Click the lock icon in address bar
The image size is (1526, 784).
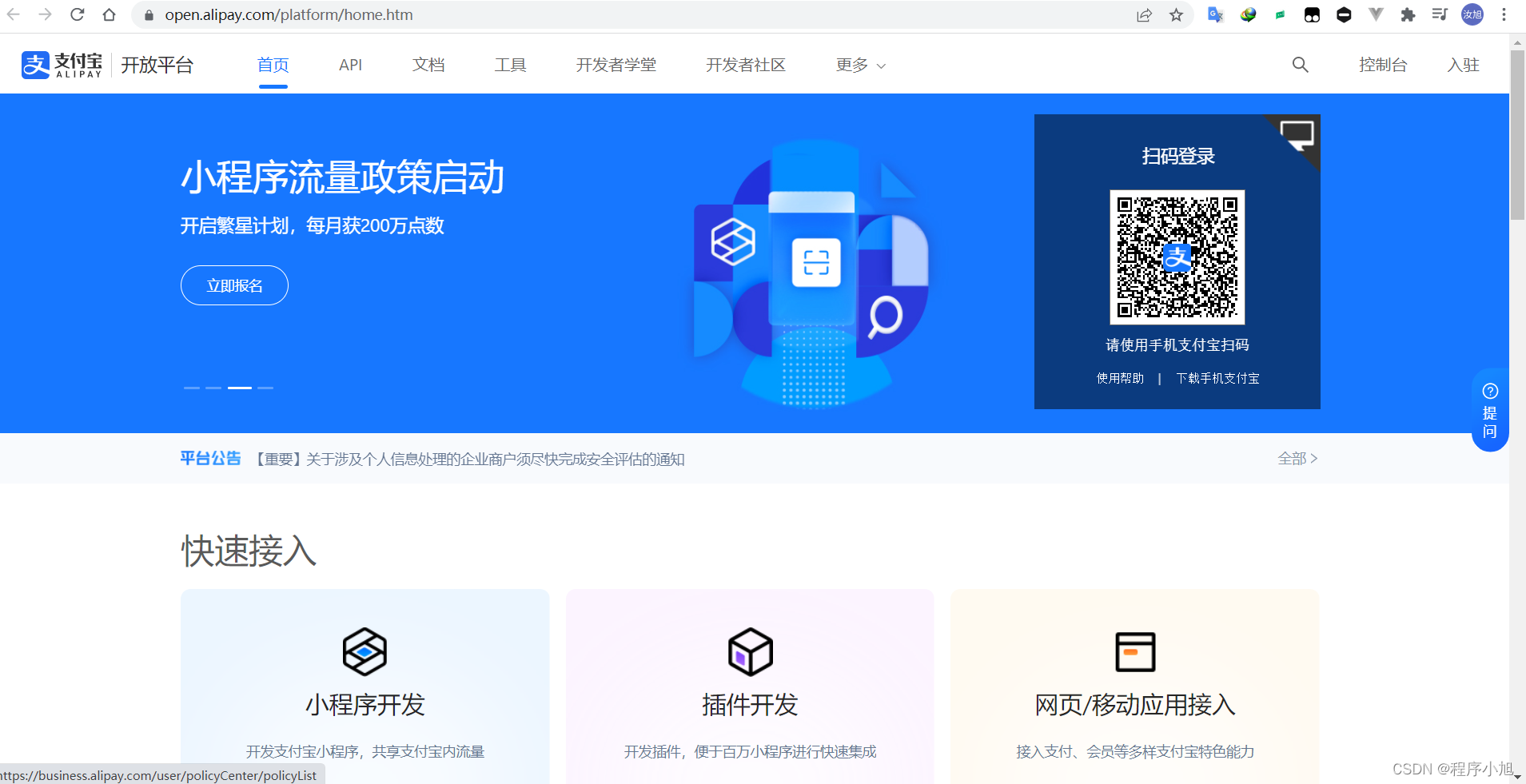coord(149,15)
